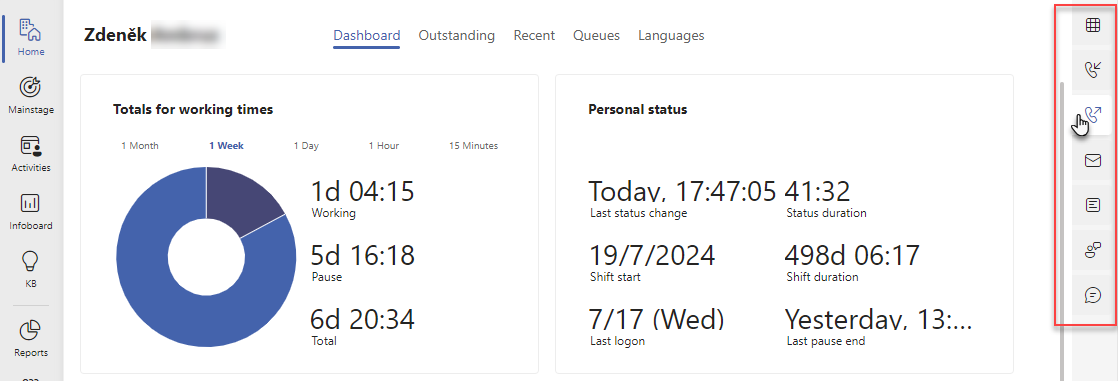1118x381 pixels.
Task: Click the dark Working segment of donut chart
Action: tap(242, 201)
